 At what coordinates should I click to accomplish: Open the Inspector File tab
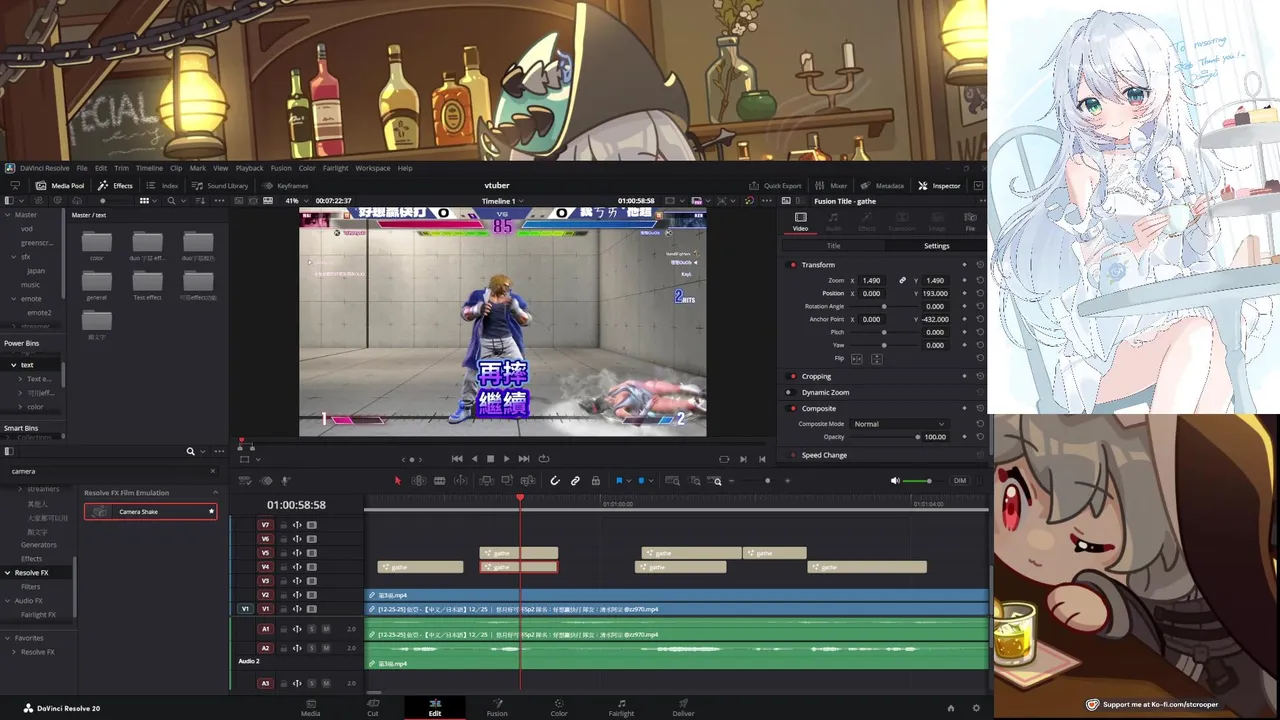point(970,221)
